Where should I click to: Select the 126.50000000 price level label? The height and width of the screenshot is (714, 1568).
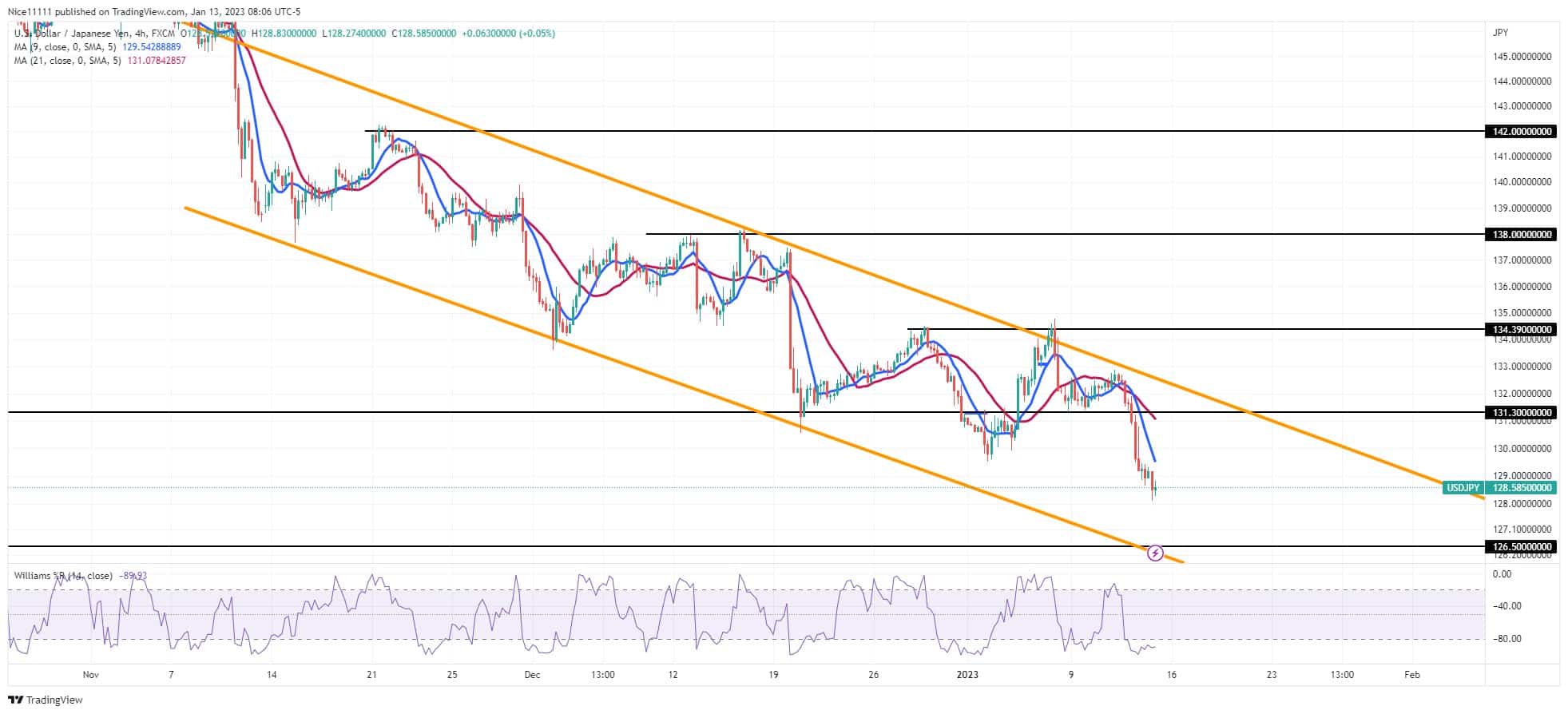(1521, 546)
